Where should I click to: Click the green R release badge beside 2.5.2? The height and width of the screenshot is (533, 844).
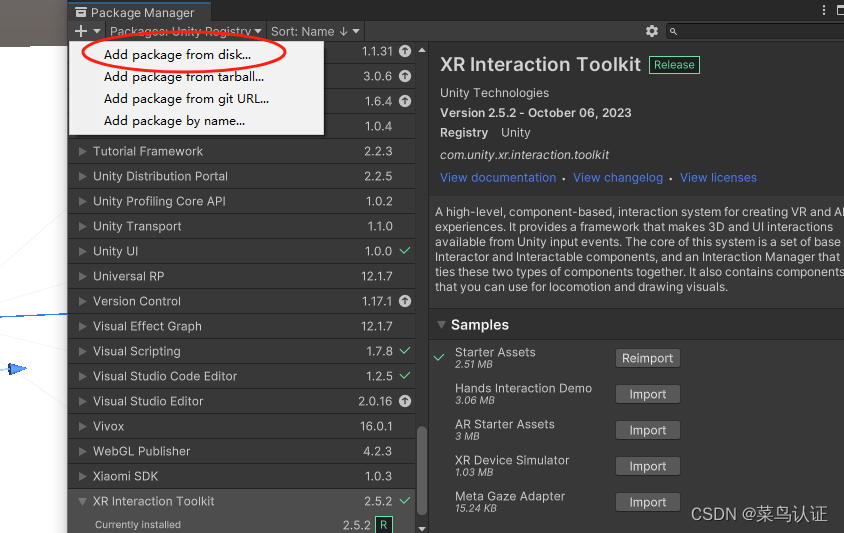pos(384,524)
